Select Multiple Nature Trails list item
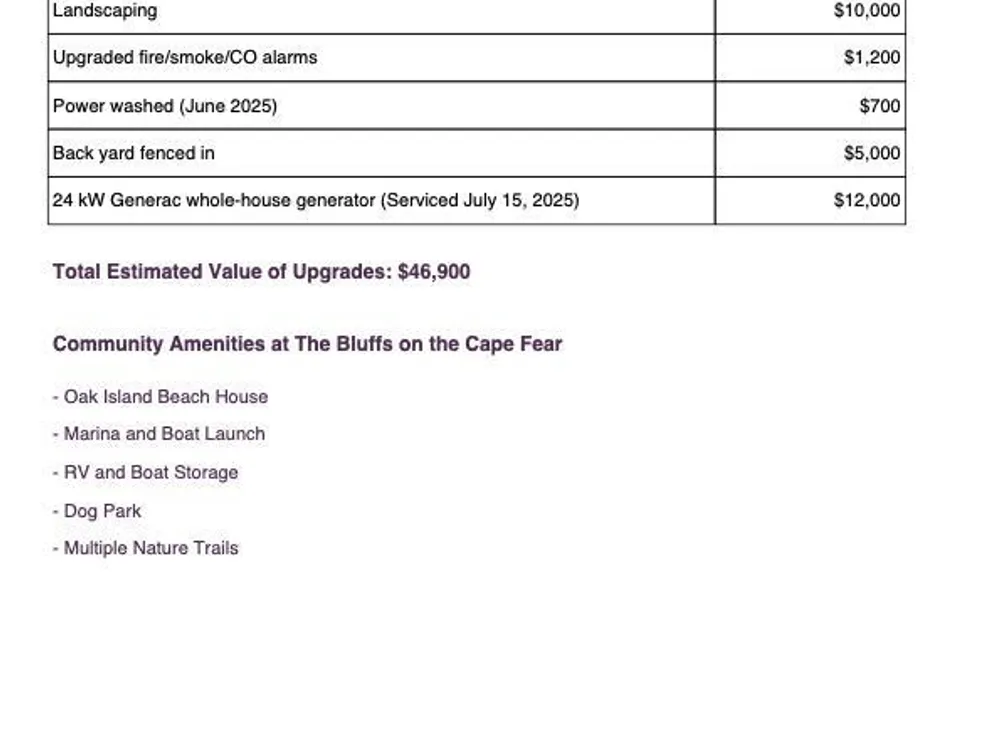Viewport: 1000px width, 750px height. click(145, 548)
